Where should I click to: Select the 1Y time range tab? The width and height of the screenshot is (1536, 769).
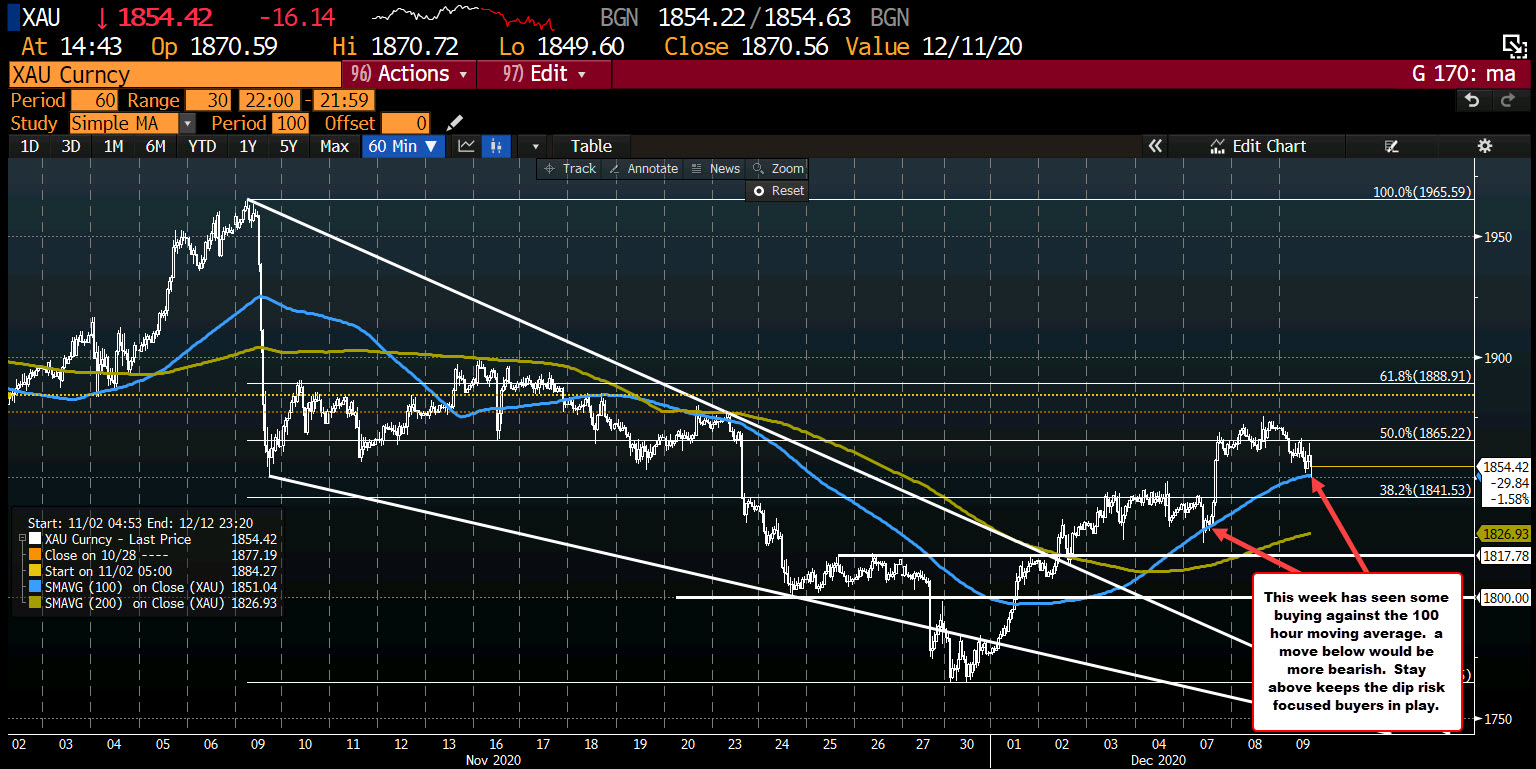tap(247, 146)
